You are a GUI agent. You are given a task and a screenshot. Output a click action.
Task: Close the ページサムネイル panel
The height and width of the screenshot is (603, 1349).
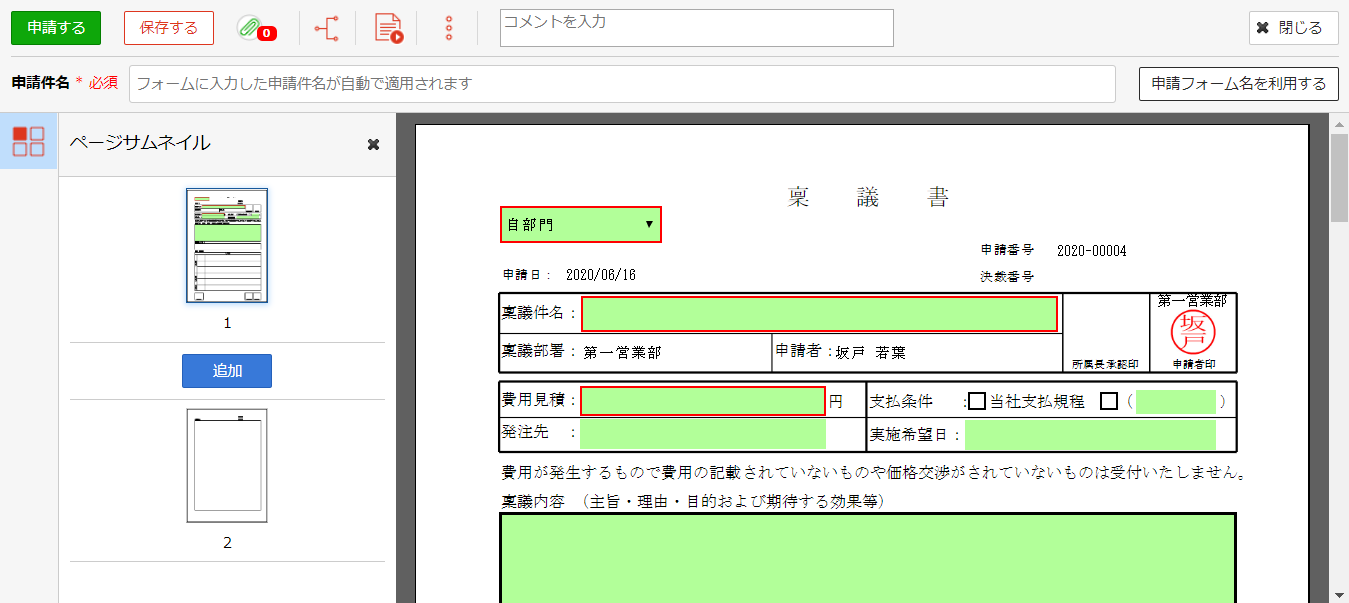[373, 145]
